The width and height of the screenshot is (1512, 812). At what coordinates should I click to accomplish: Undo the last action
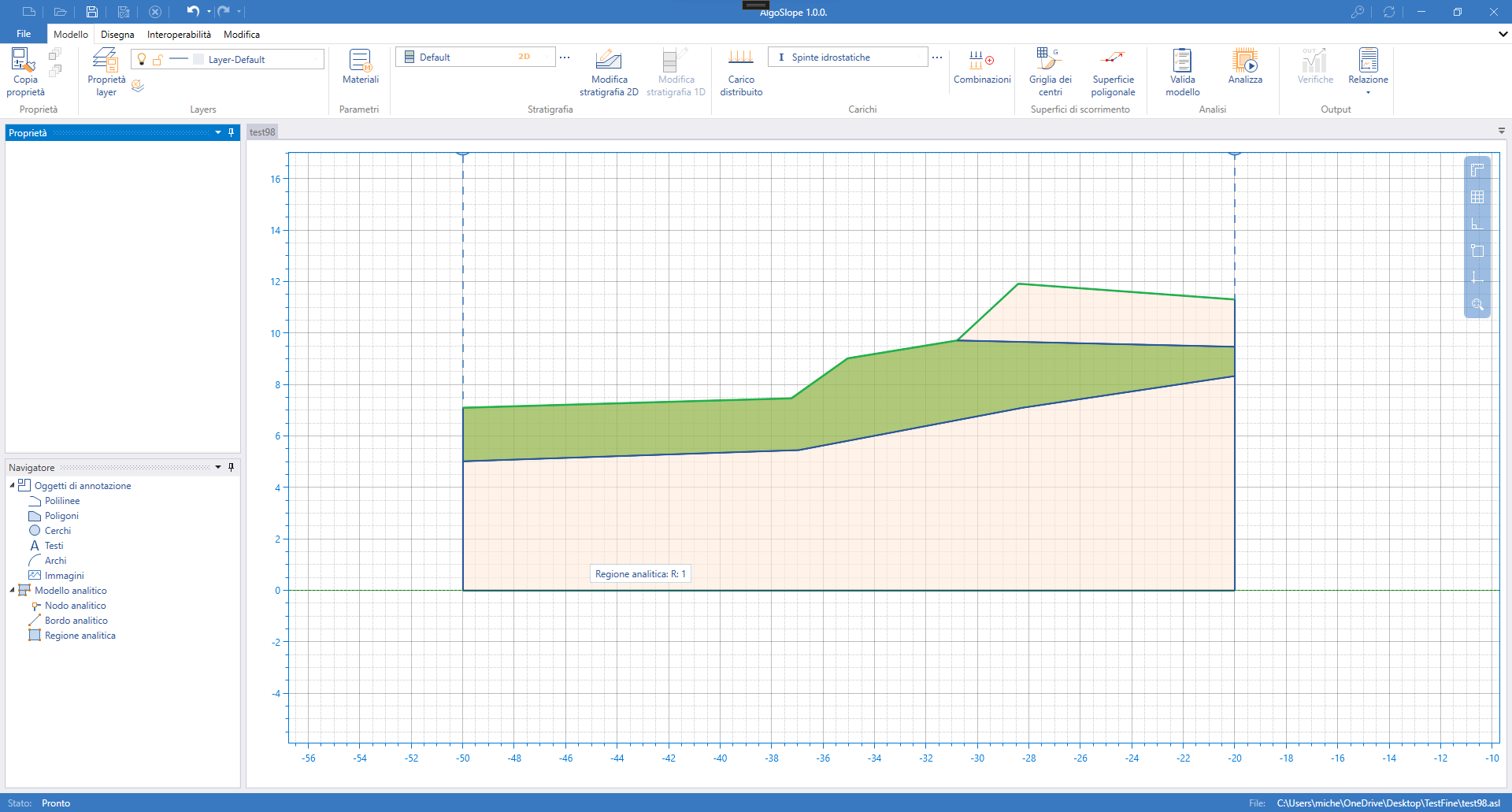[193, 11]
